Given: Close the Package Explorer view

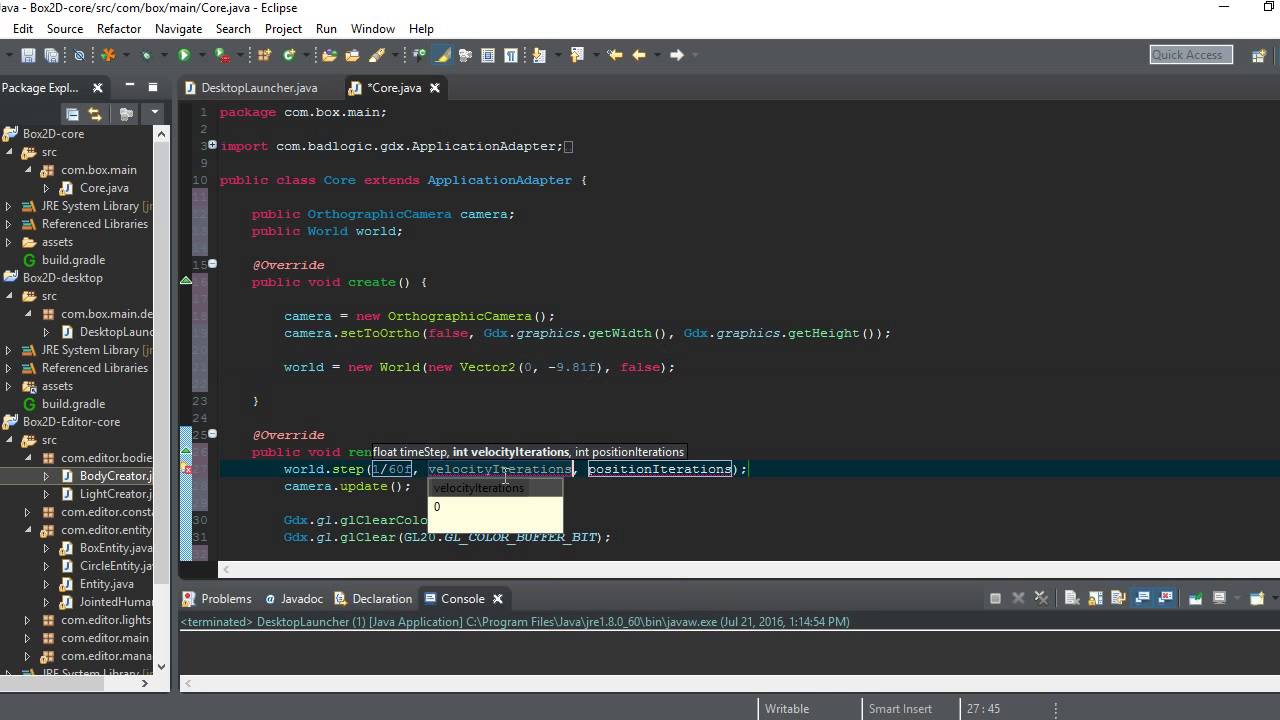Looking at the screenshot, I should click(97, 88).
